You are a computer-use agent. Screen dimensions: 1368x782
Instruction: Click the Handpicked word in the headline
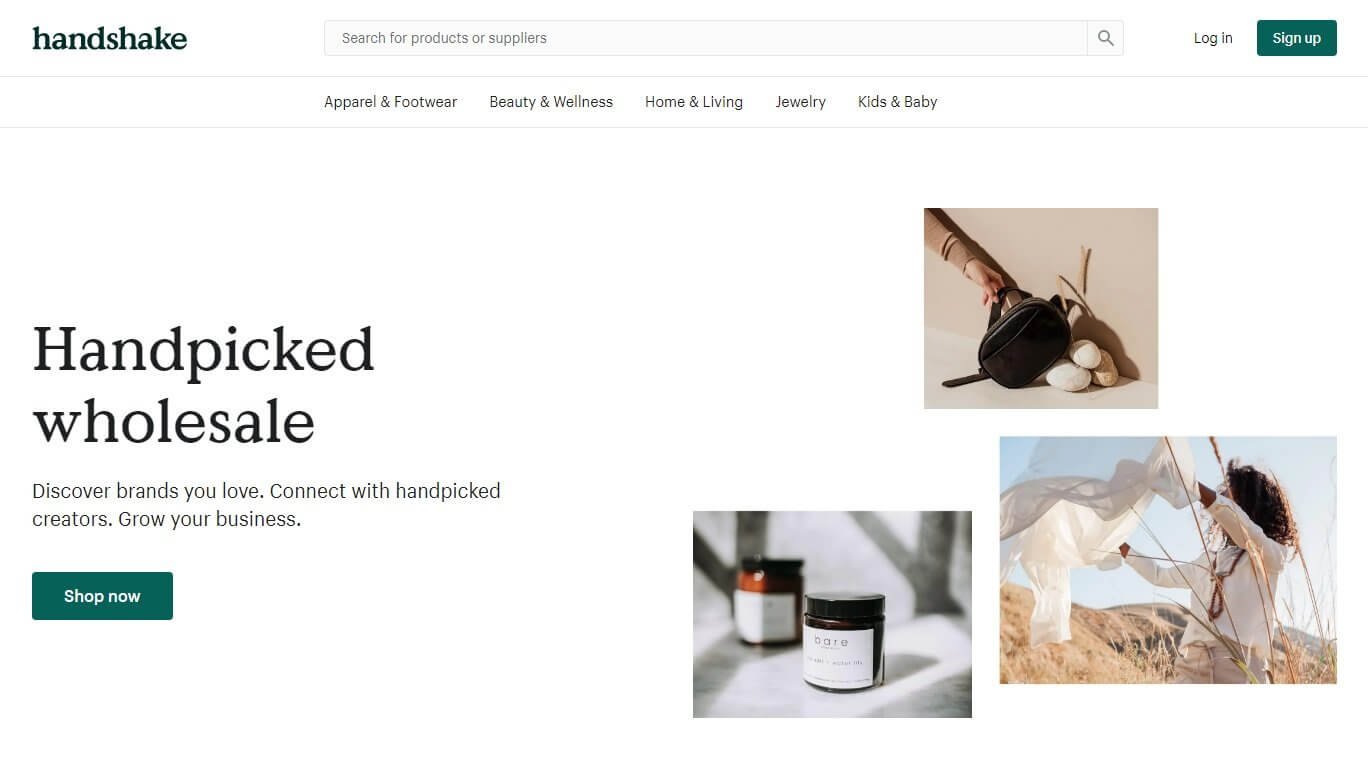point(203,351)
